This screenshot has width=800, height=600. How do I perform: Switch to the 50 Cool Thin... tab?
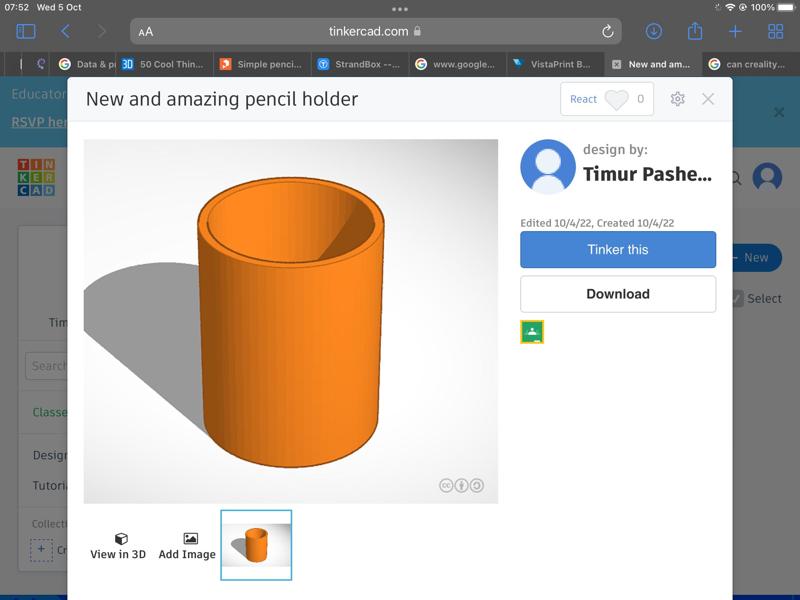(165, 64)
